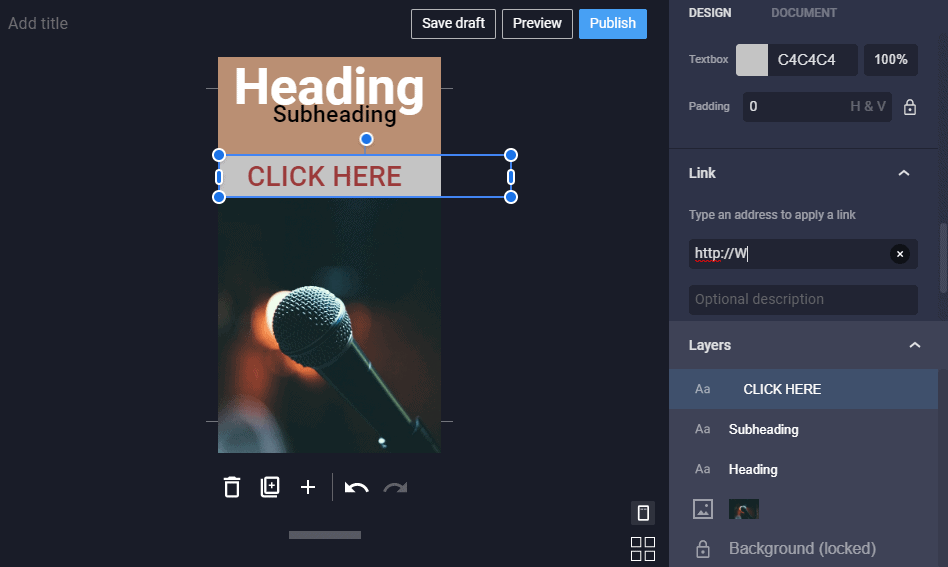Click the Background locked padlock icon
The height and width of the screenshot is (567, 948).
click(x=703, y=549)
